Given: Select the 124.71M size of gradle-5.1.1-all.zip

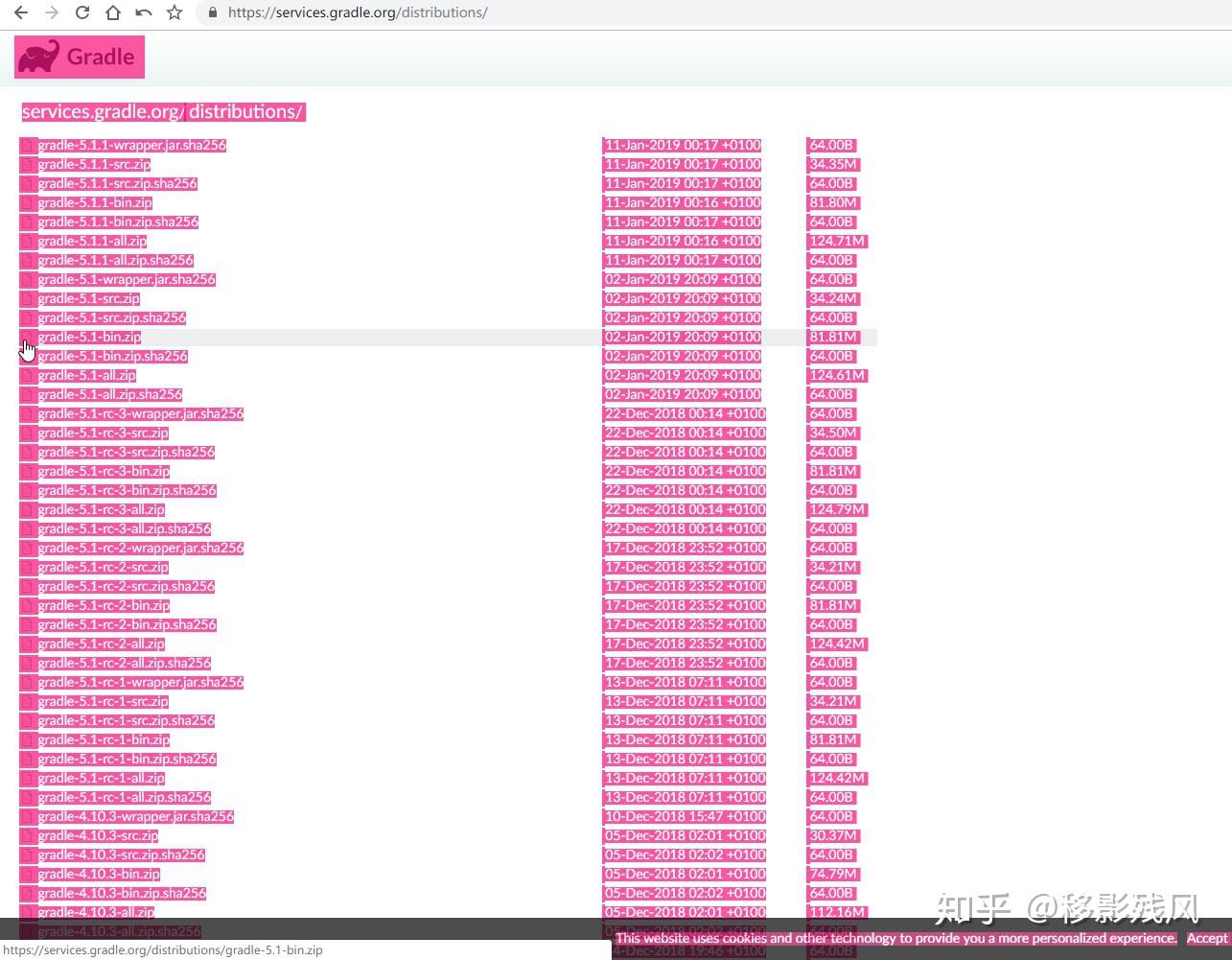Looking at the screenshot, I should (x=838, y=242).
